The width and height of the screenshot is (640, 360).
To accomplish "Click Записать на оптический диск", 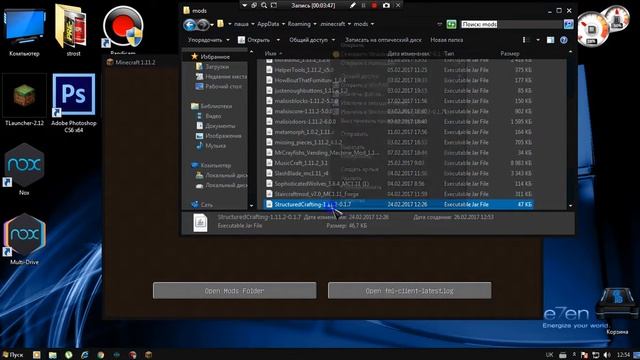I will click(383, 40).
